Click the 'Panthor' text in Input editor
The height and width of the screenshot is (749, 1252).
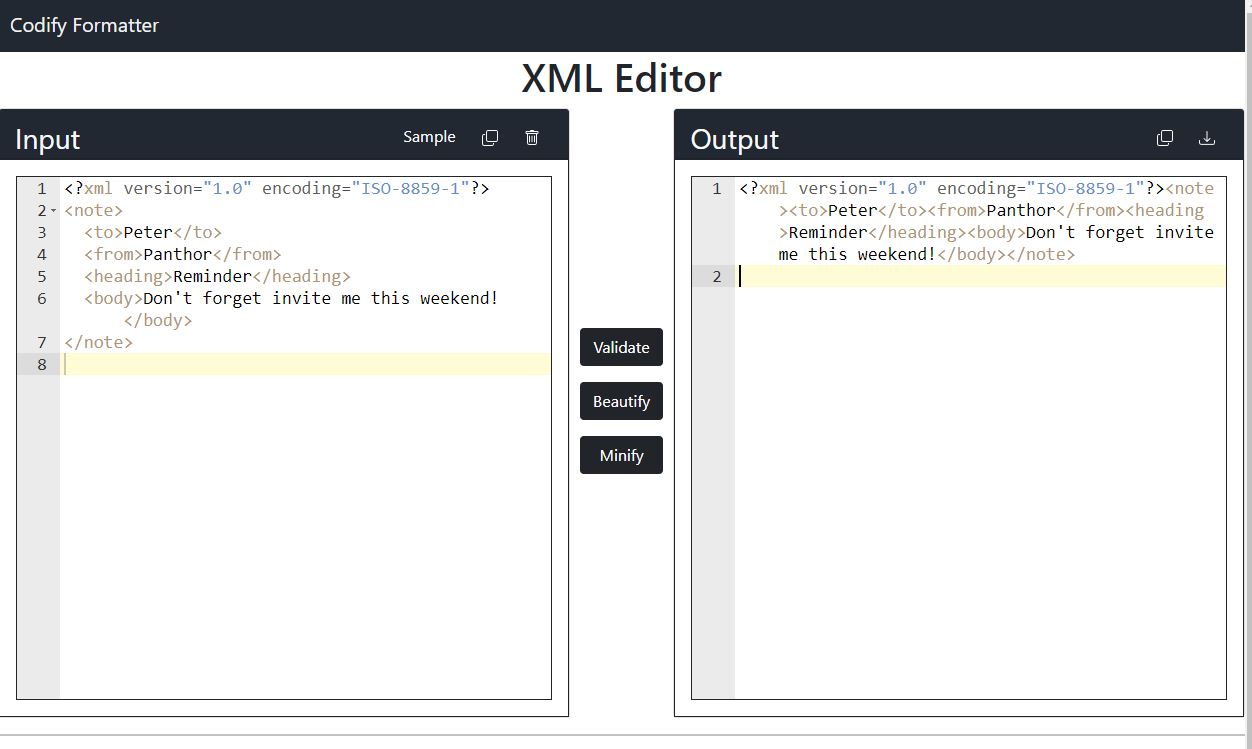[178, 254]
